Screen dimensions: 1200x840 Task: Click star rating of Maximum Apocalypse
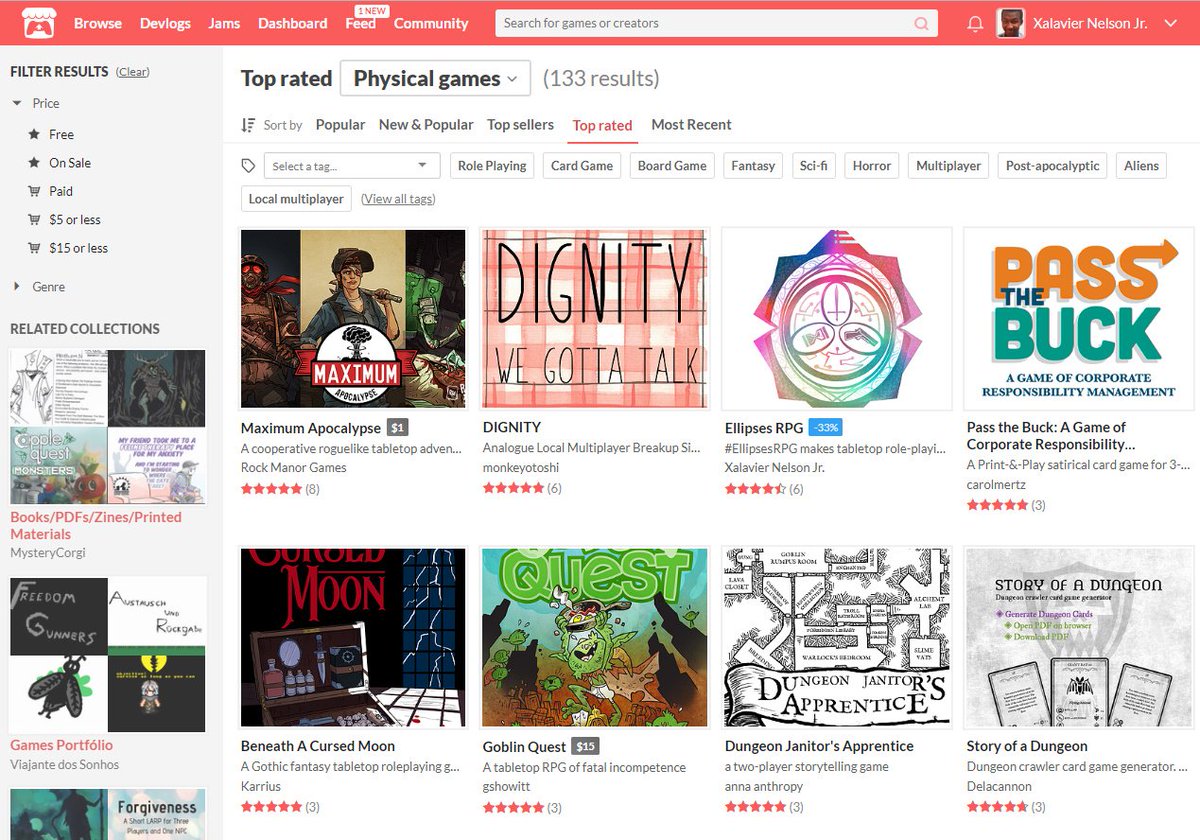coord(271,489)
